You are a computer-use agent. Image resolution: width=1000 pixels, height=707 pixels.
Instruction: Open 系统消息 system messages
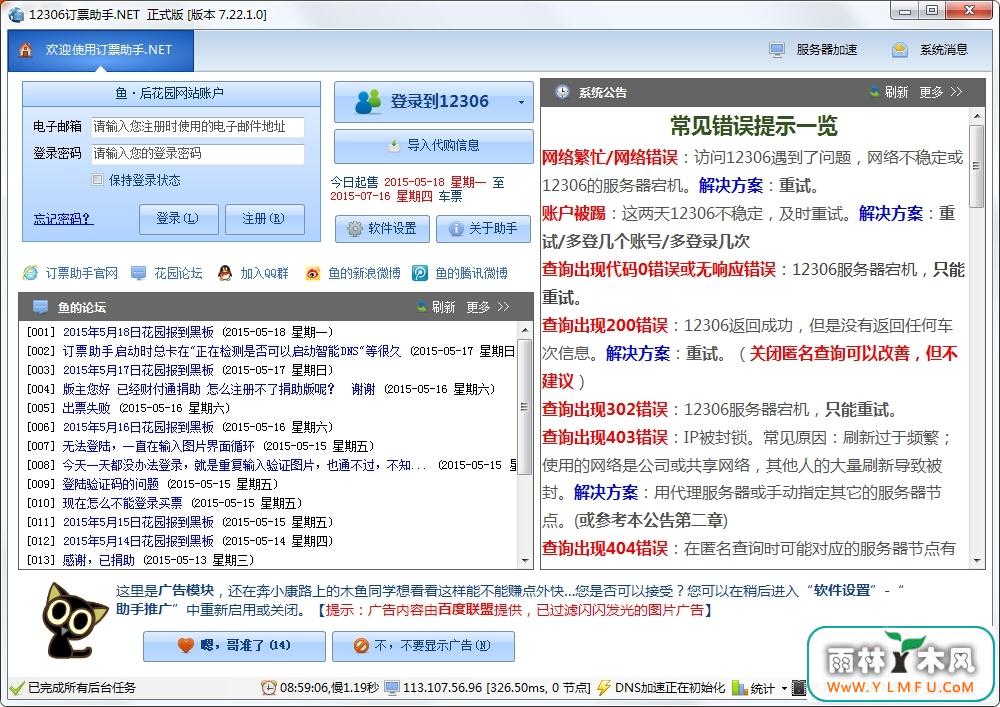pyautogui.click(x=930, y=50)
